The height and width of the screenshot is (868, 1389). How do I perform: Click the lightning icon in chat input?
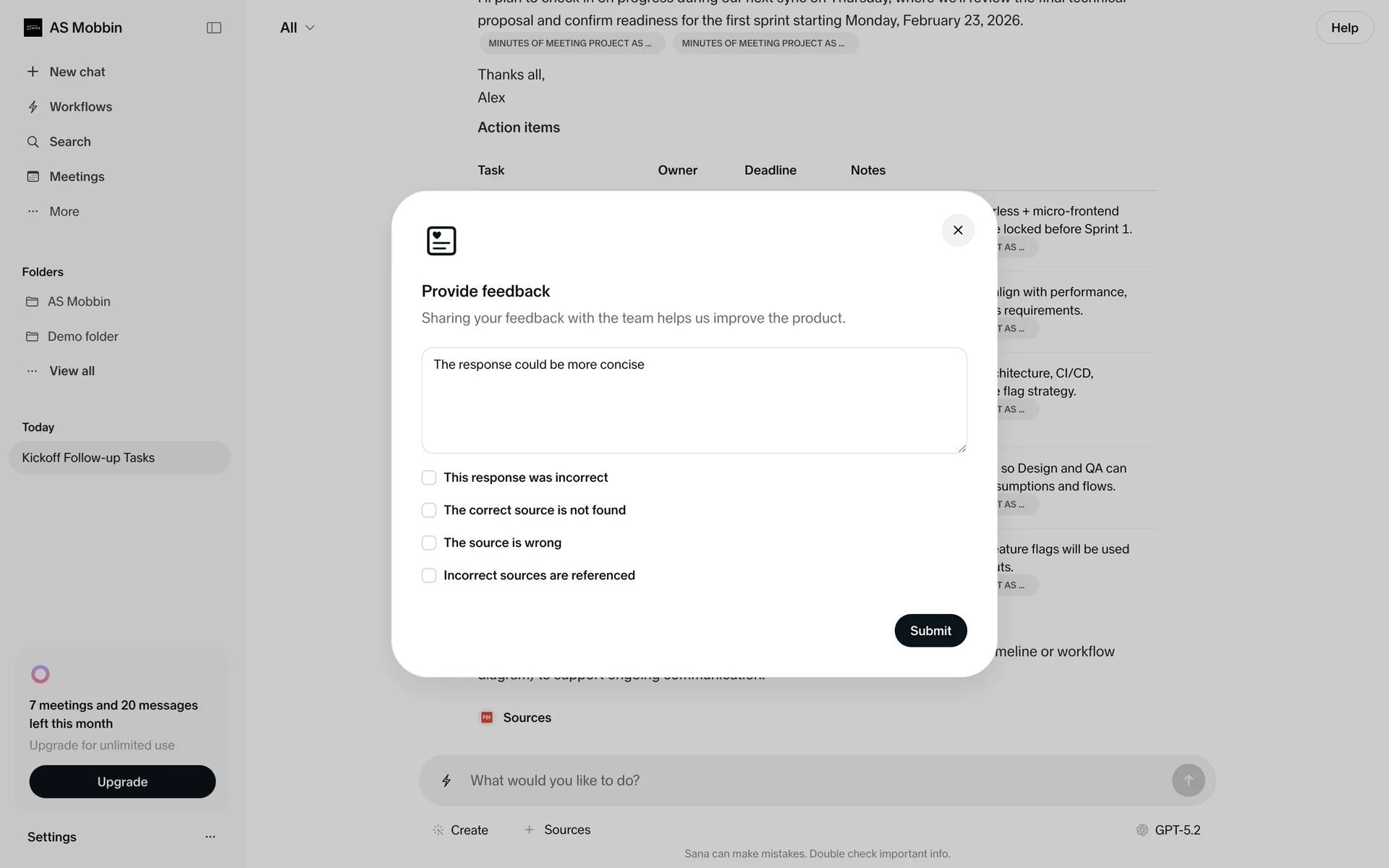pyautogui.click(x=446, y=780)
